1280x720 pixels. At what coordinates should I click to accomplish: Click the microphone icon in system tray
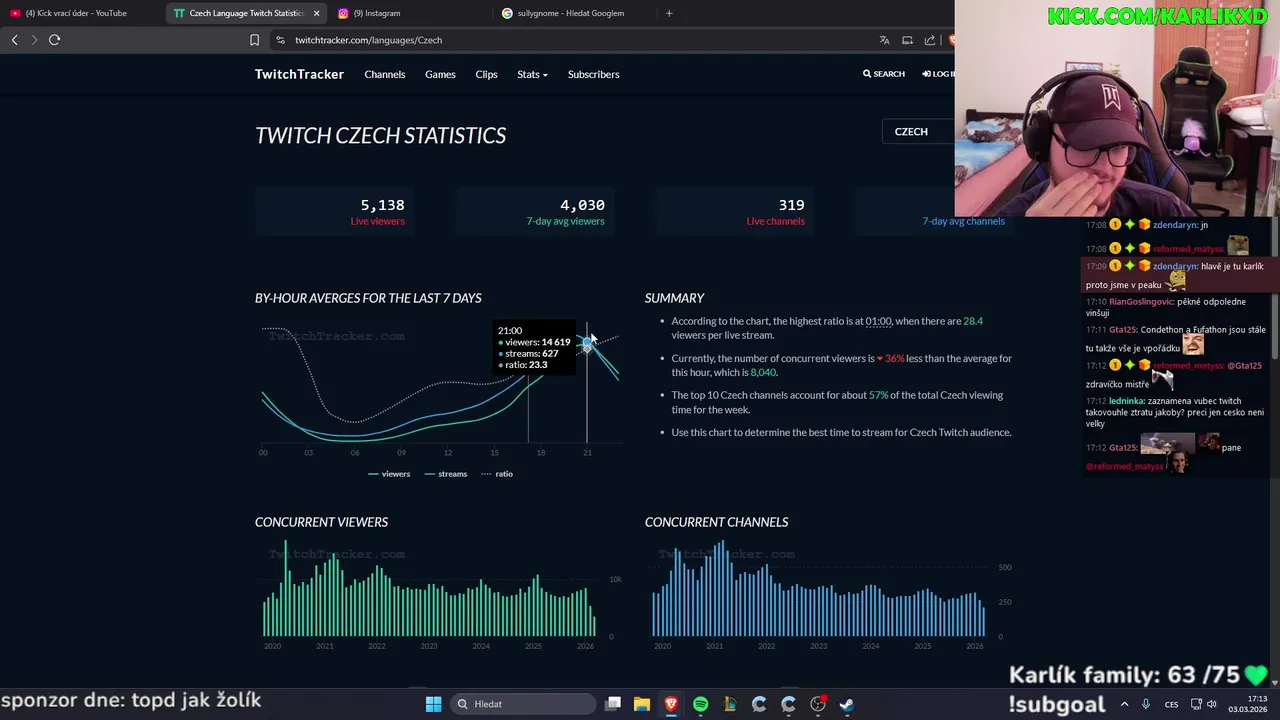(1146, 704)
